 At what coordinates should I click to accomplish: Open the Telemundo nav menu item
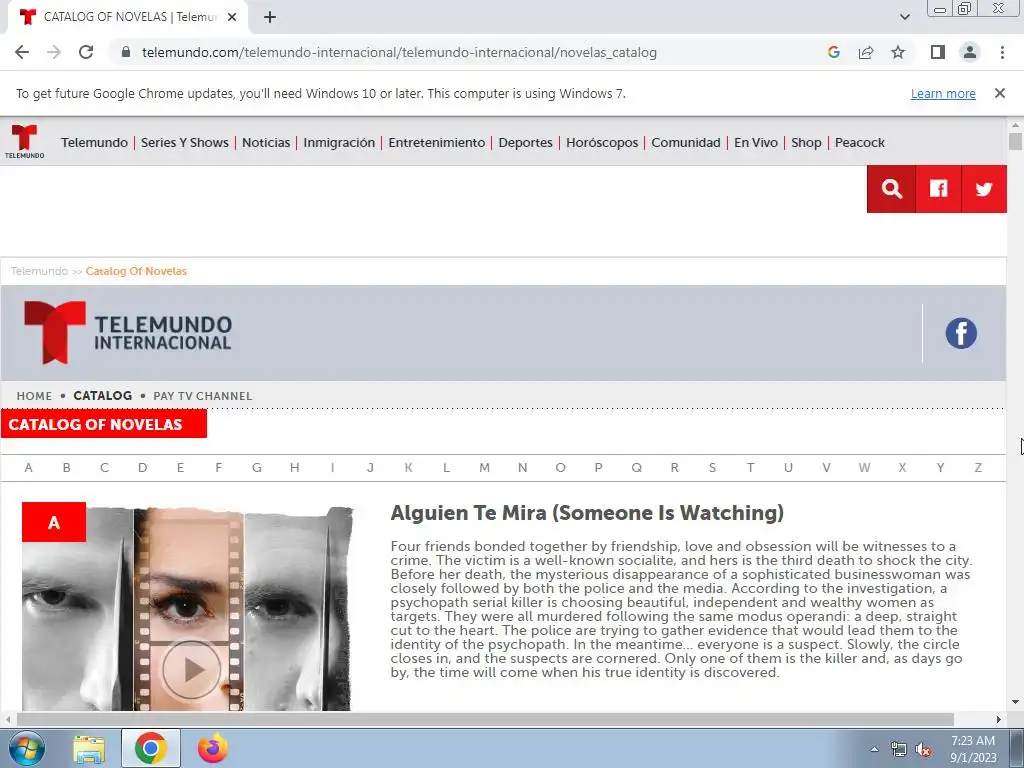[94, 142]
